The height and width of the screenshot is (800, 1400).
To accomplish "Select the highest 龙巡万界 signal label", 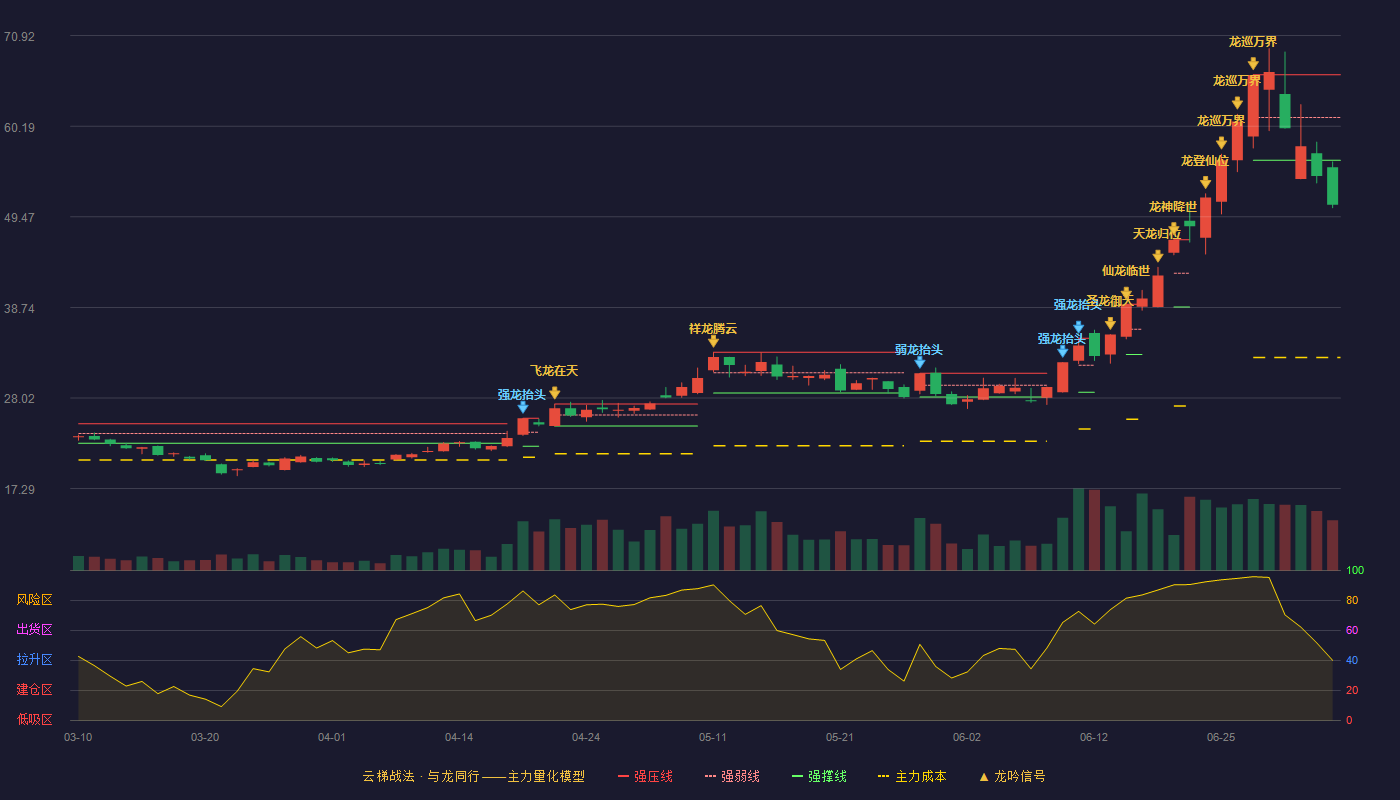I will (x=1253, y=42).
